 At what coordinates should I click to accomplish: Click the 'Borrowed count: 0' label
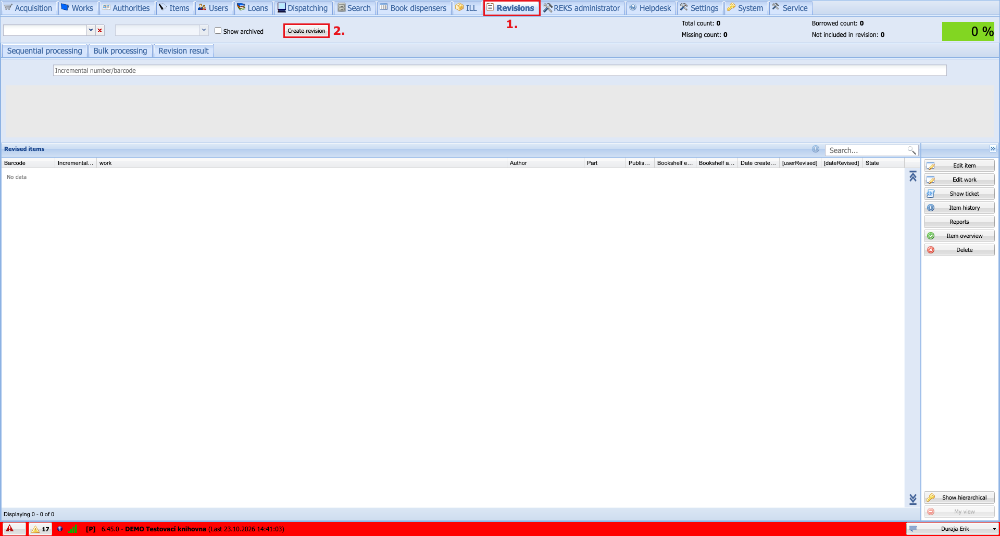[x=837, y=23]
